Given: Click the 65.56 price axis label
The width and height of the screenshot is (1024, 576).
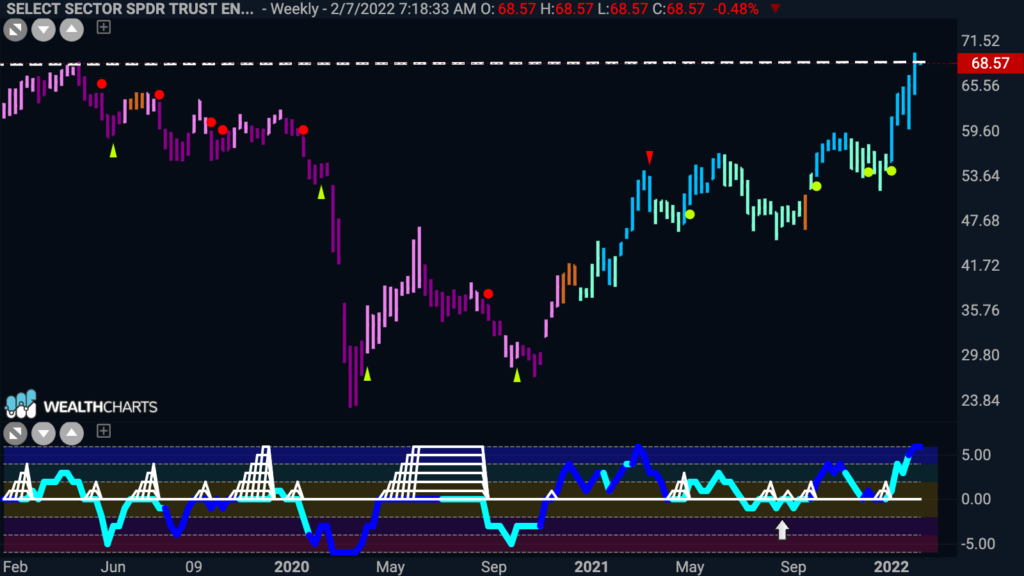Looking at the screenshot, I should click(980, 86).
